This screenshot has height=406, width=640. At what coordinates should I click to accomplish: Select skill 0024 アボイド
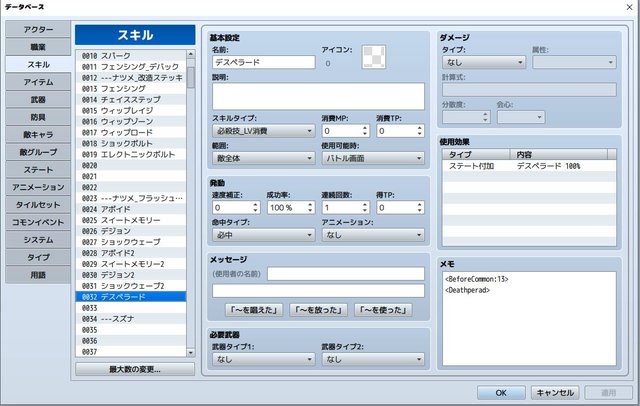pyautogui.click(x=131, y=209)
